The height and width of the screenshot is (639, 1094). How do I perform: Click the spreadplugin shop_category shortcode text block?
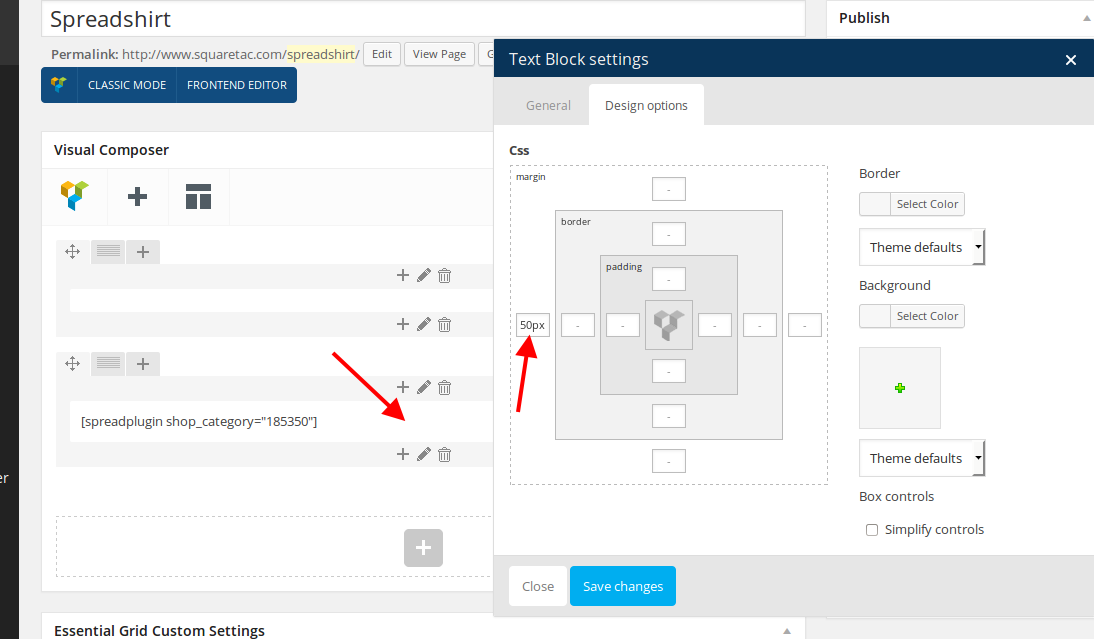tap(280, 421)
